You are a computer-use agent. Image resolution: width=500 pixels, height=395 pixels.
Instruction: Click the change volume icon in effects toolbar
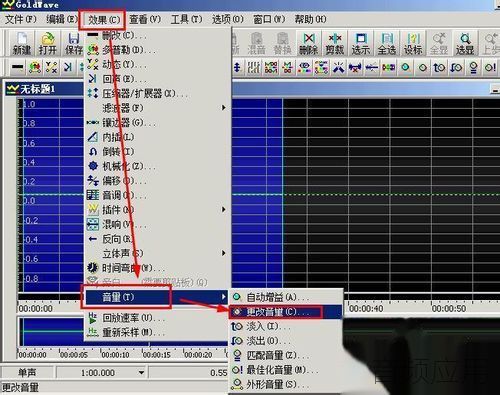tap(423, 68)
